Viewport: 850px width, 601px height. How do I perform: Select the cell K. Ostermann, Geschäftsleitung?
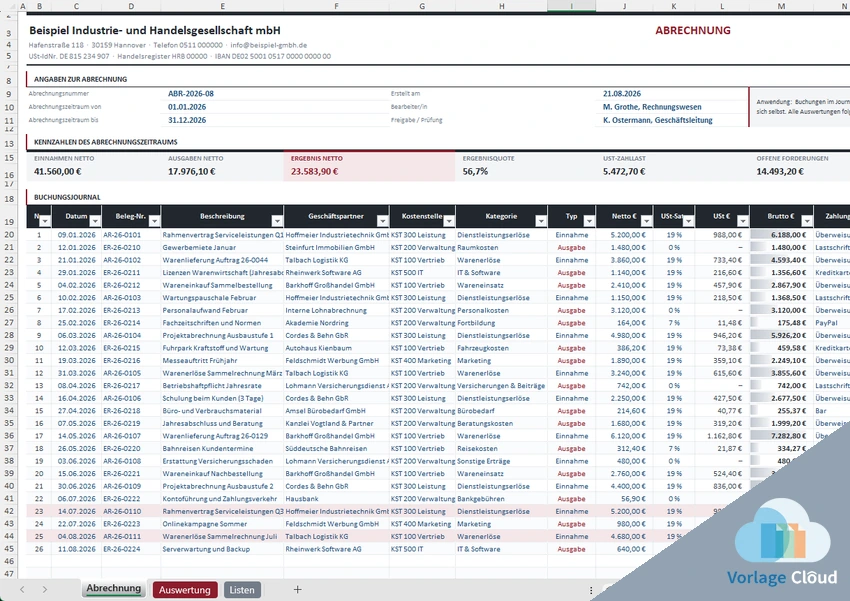tap(658, 120)
